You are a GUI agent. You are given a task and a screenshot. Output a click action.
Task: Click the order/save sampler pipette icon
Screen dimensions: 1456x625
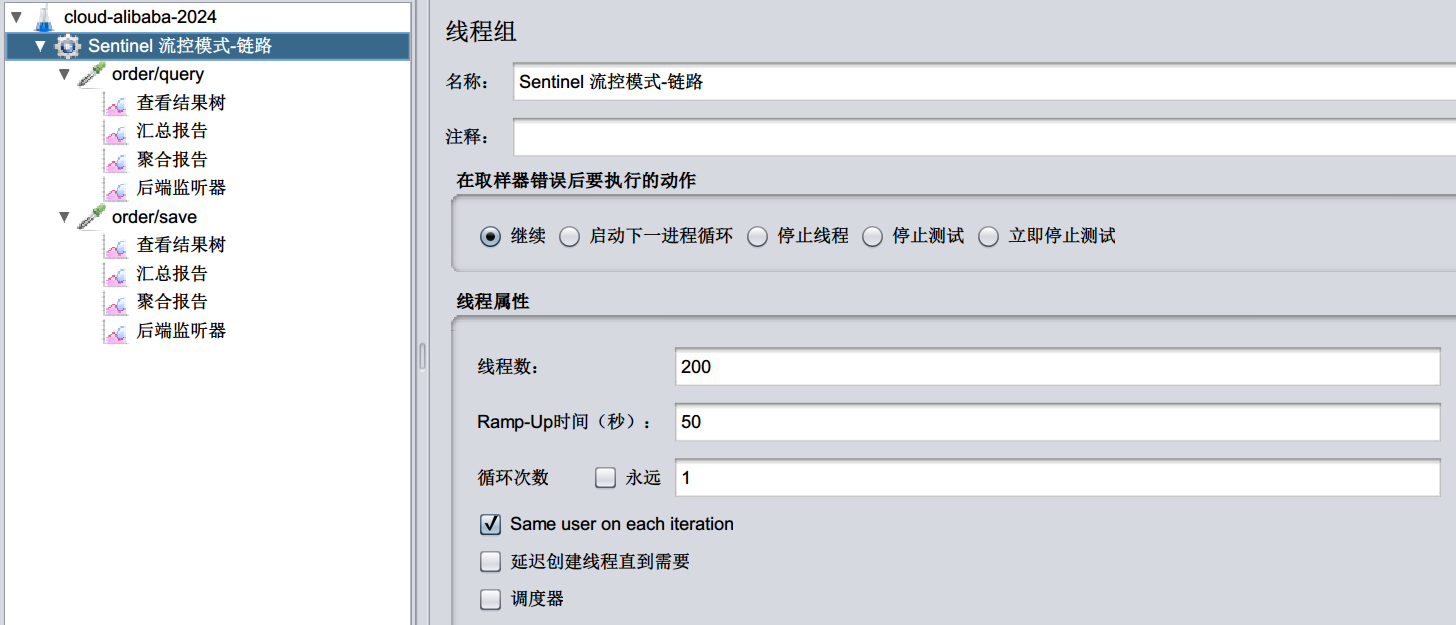pyautogui.click(x=92, y=216)
